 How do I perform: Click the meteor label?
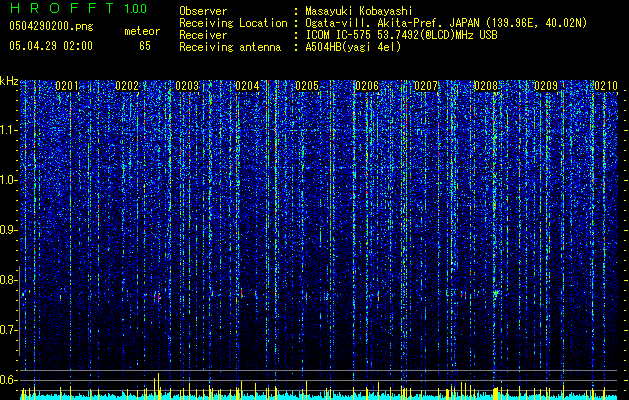pos(142,31)
